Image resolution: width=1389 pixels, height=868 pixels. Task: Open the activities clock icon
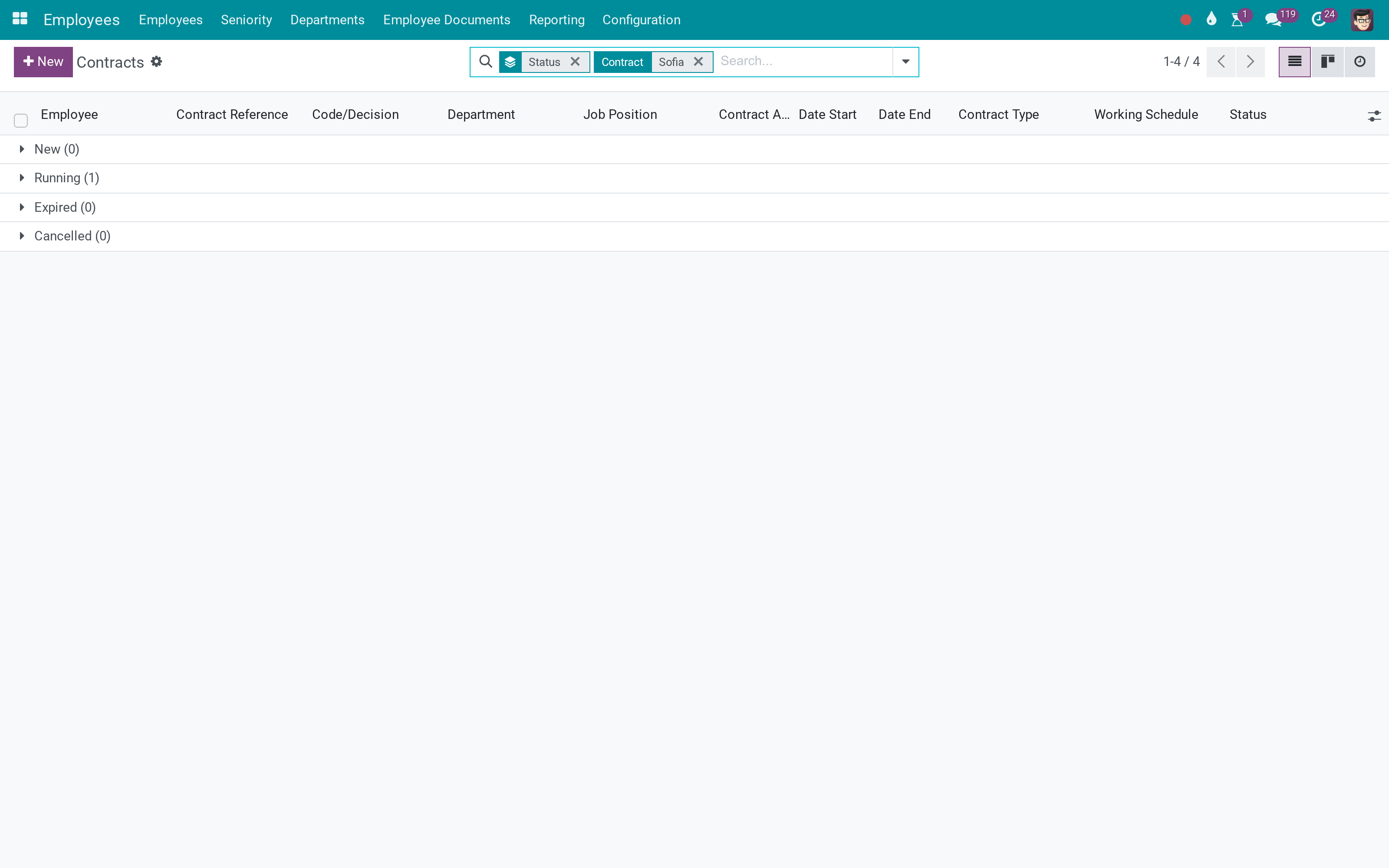tap(1318, 20)
